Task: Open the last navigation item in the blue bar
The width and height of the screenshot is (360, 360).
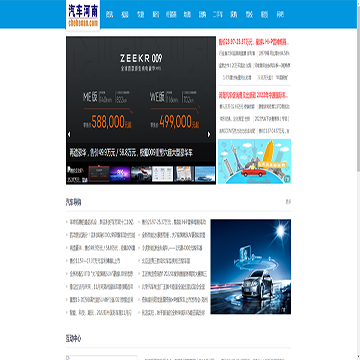Action: (280, 15)
